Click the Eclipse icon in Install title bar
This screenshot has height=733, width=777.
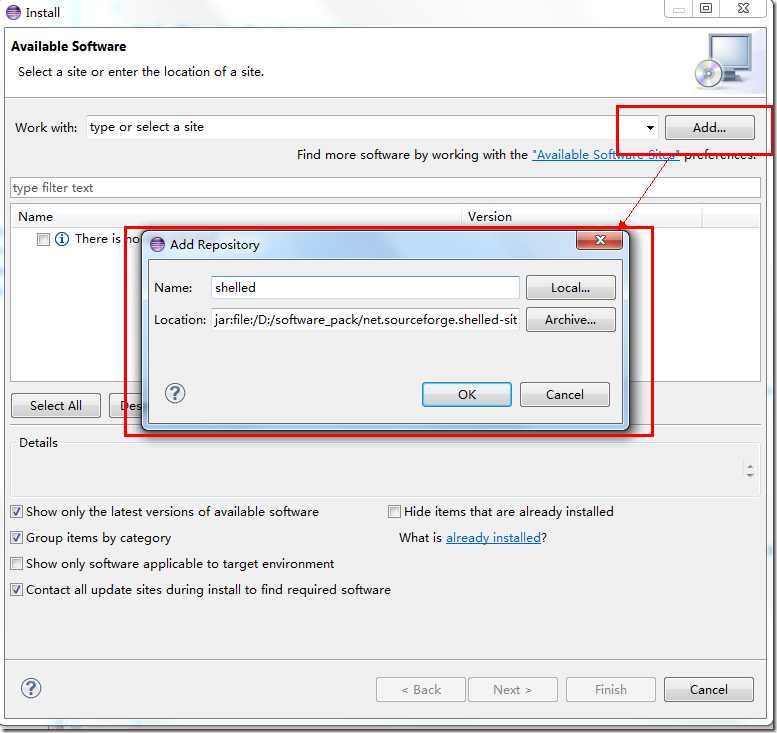coord(13,12)
